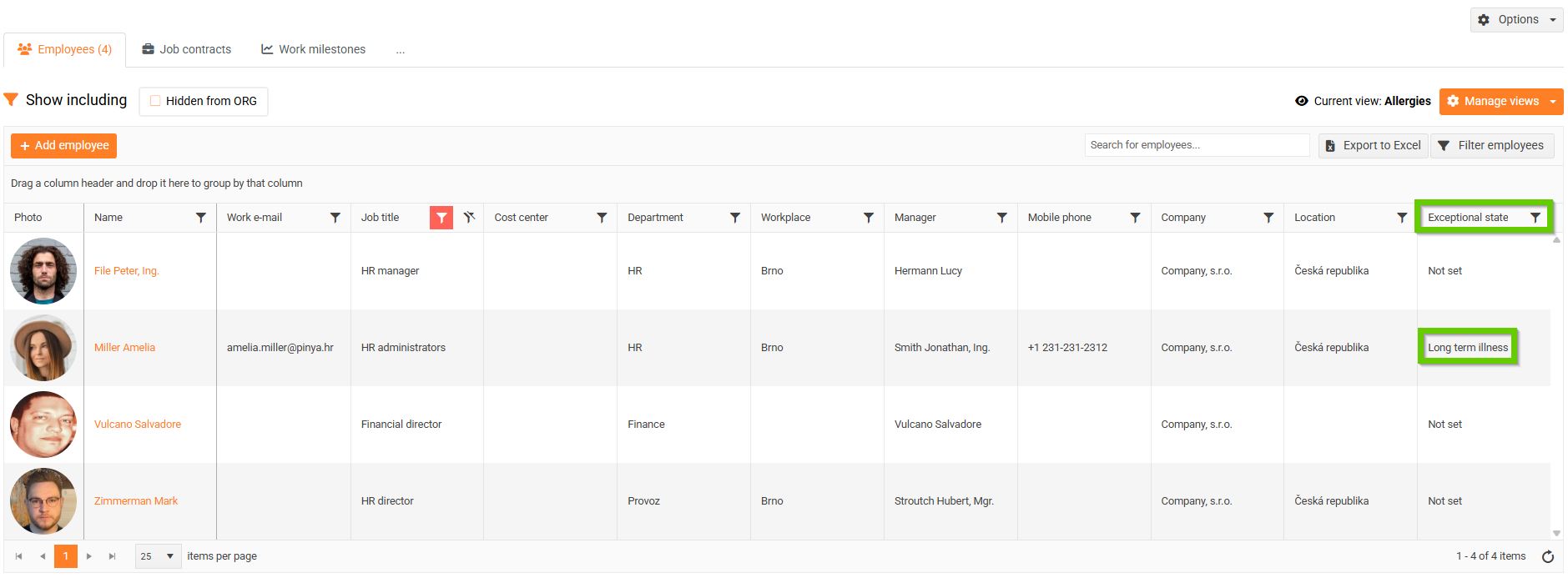
Task: Switch to the Job contracts tab
Action: click(187, 50)
